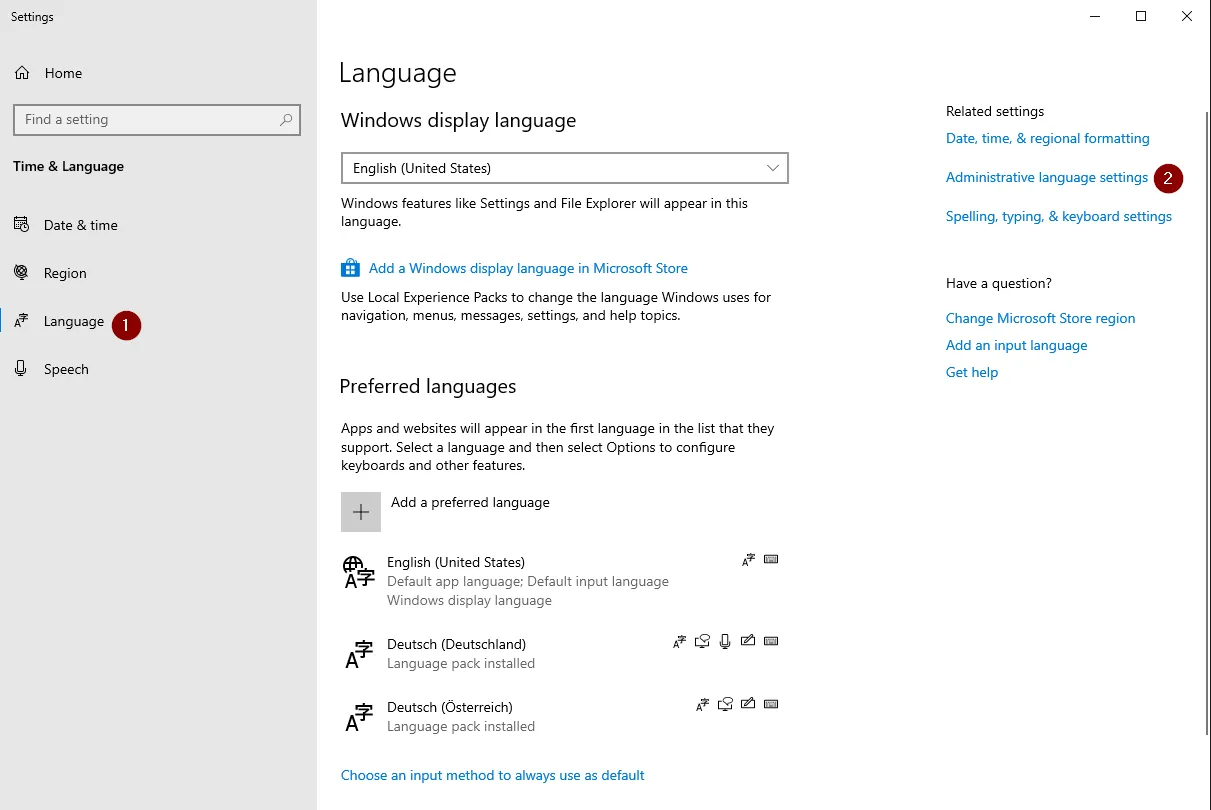Click Add a Windows display language link

pyautogui.click(x=528, y=268)
